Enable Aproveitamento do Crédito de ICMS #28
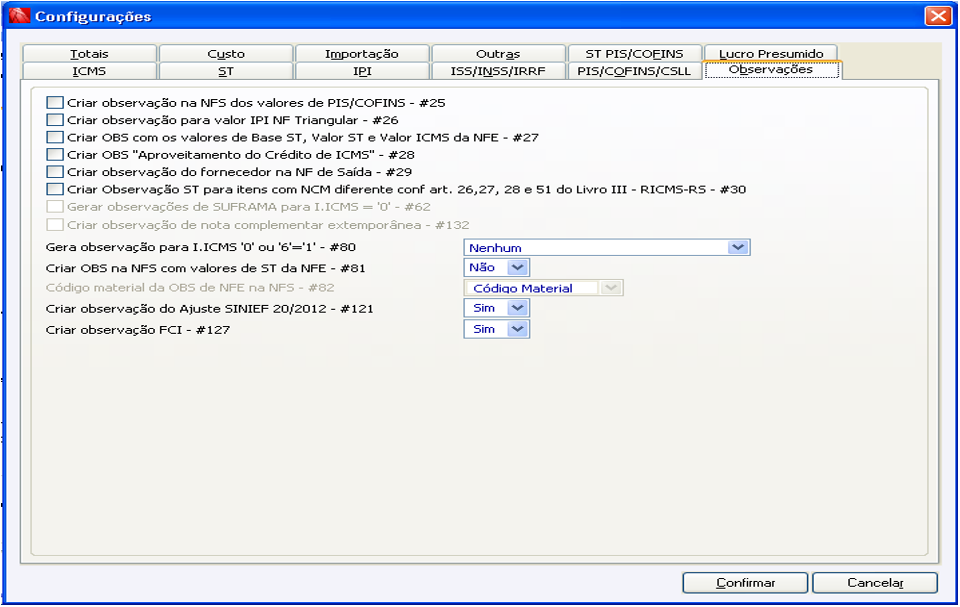Viewport: 960px width, 607px height. (55, 154)
